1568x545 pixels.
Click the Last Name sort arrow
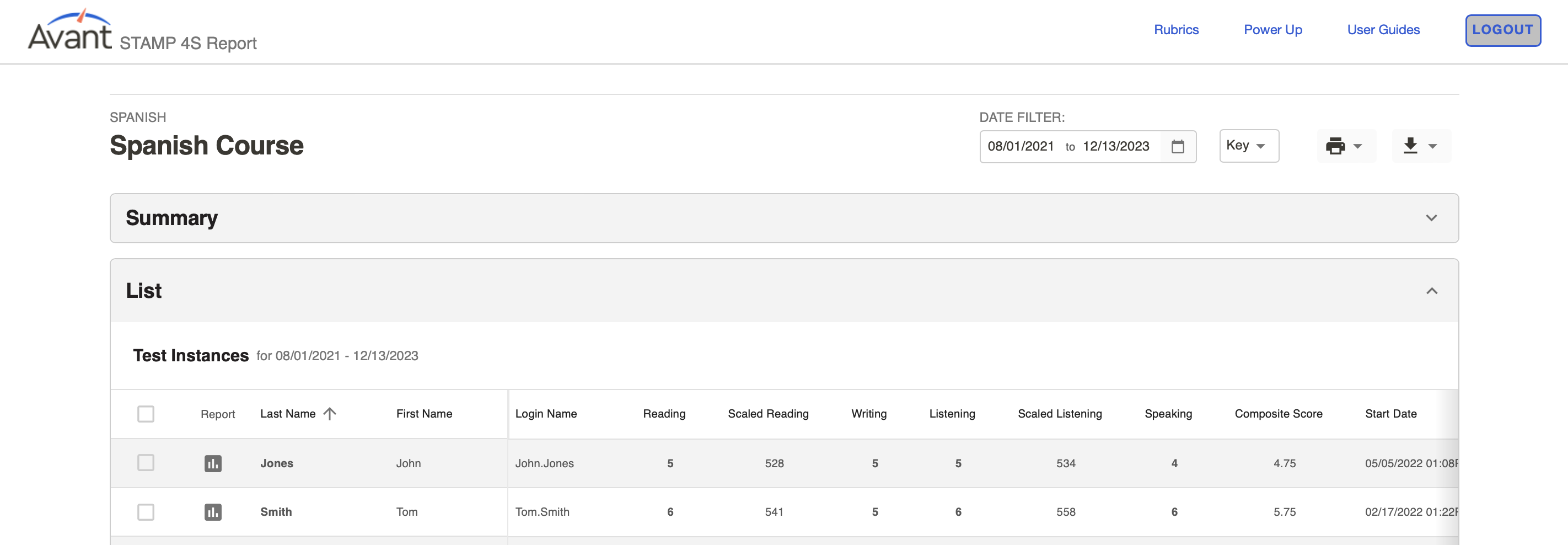pyautogui.click(x=330, y=414)
